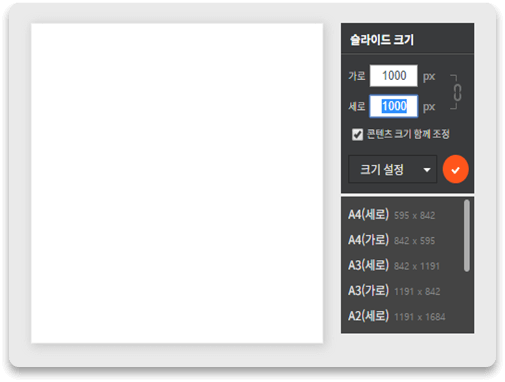505x382 pixels.
Task: Confirm size with the orange checkmark button
Action: click(x=455, y=169)
